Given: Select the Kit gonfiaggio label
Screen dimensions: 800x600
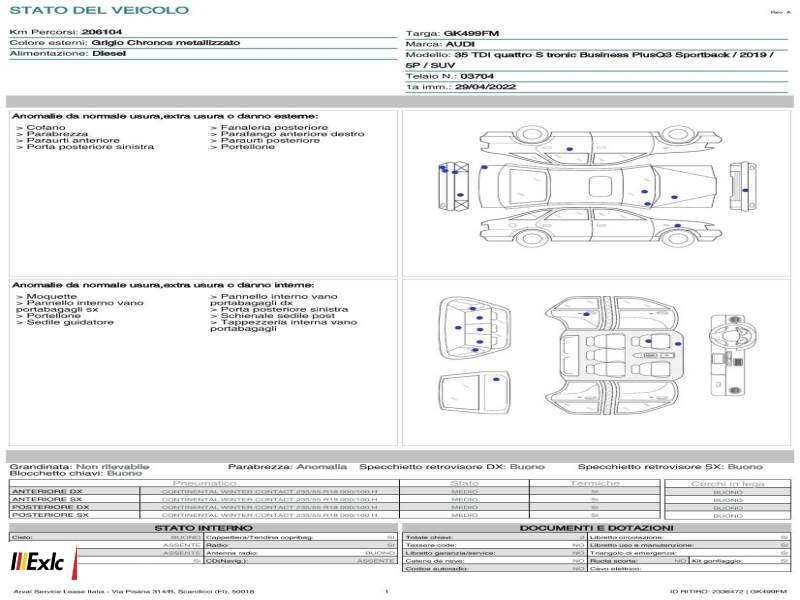Looking at the screenshot, I should (x=717, y=561).
